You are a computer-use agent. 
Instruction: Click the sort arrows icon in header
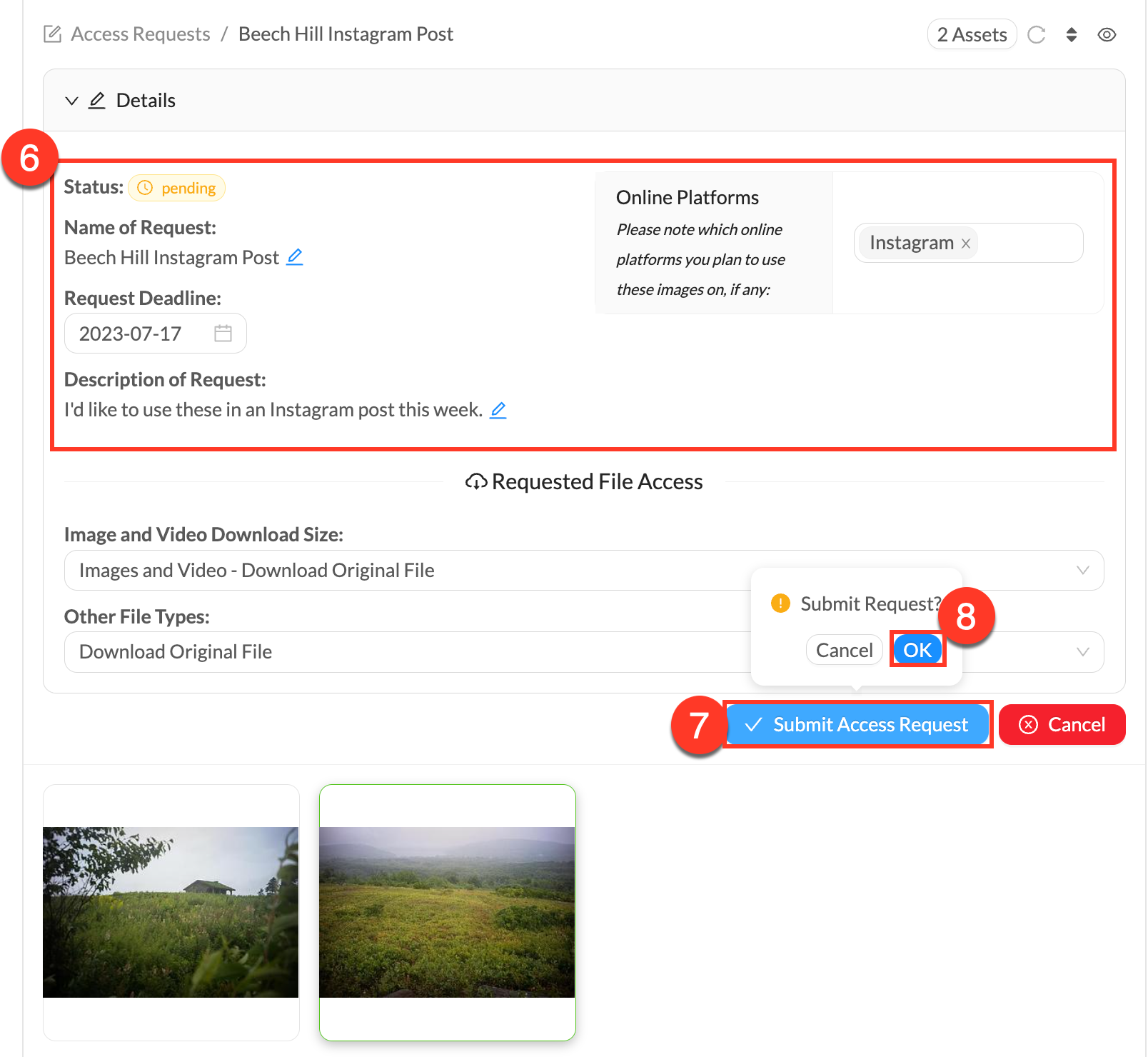tap(1071, 35)
